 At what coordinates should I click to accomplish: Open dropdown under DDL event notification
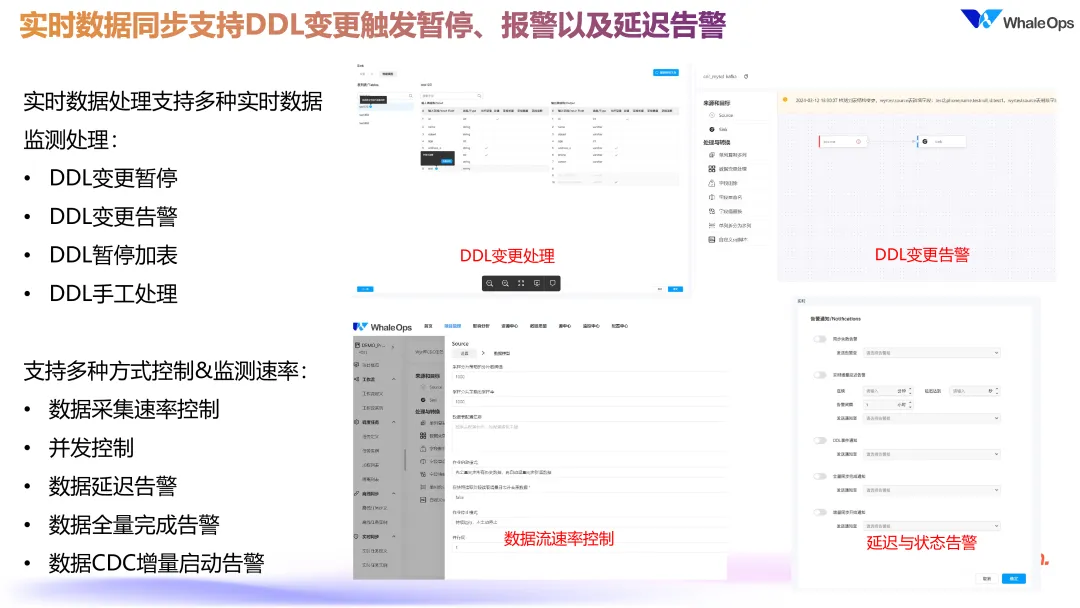click(931, 454)
